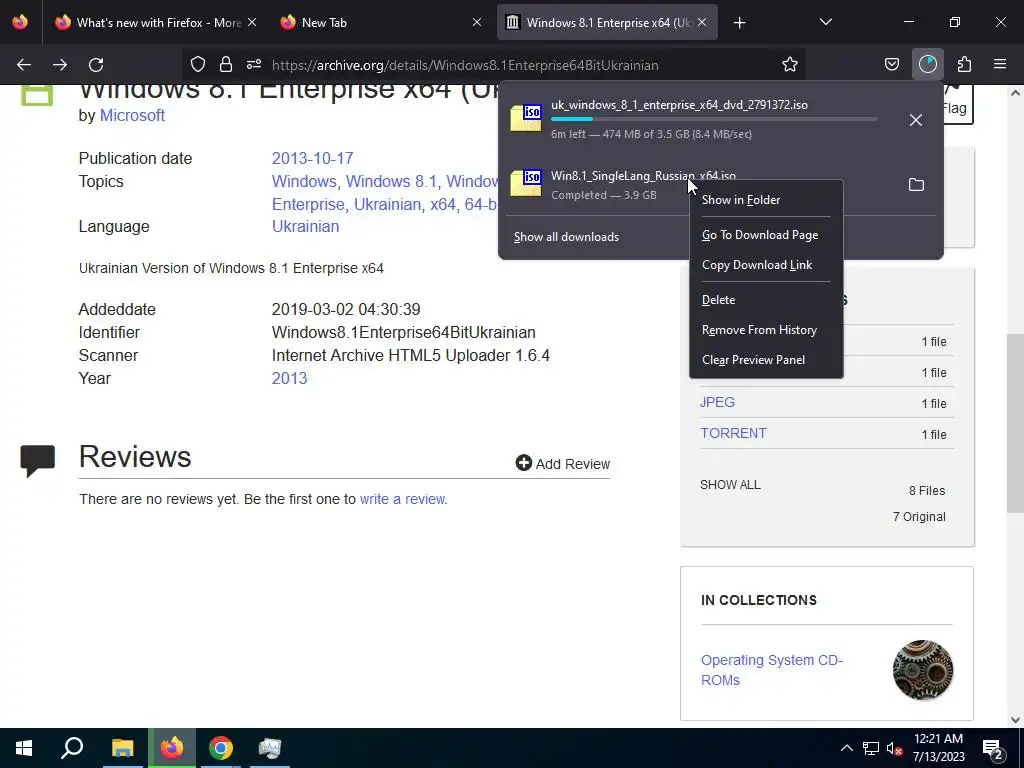
Task: Launch Chrome from the taskbar
Action: [221, 748]
